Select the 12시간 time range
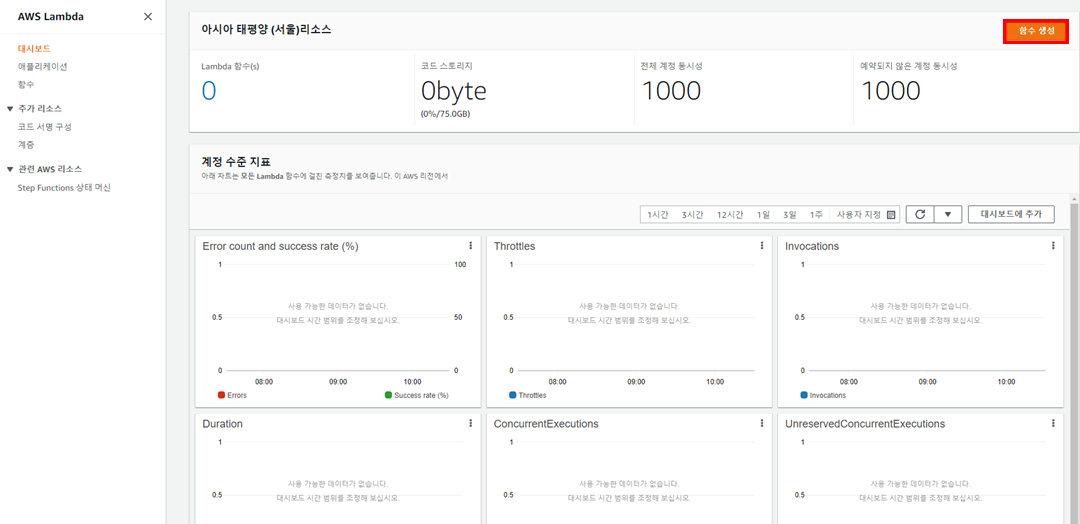Screen dimensions: 1080x524 729,215
